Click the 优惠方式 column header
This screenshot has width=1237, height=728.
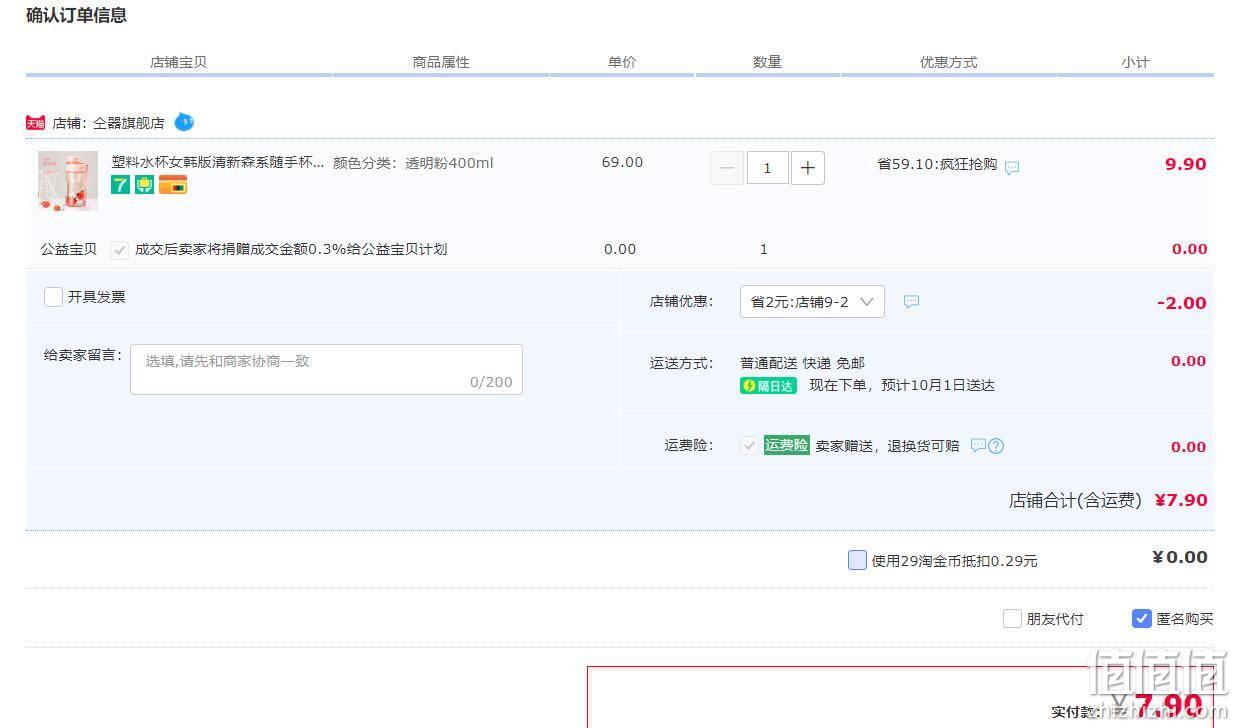pyautogui.click(x=948, y=62)
